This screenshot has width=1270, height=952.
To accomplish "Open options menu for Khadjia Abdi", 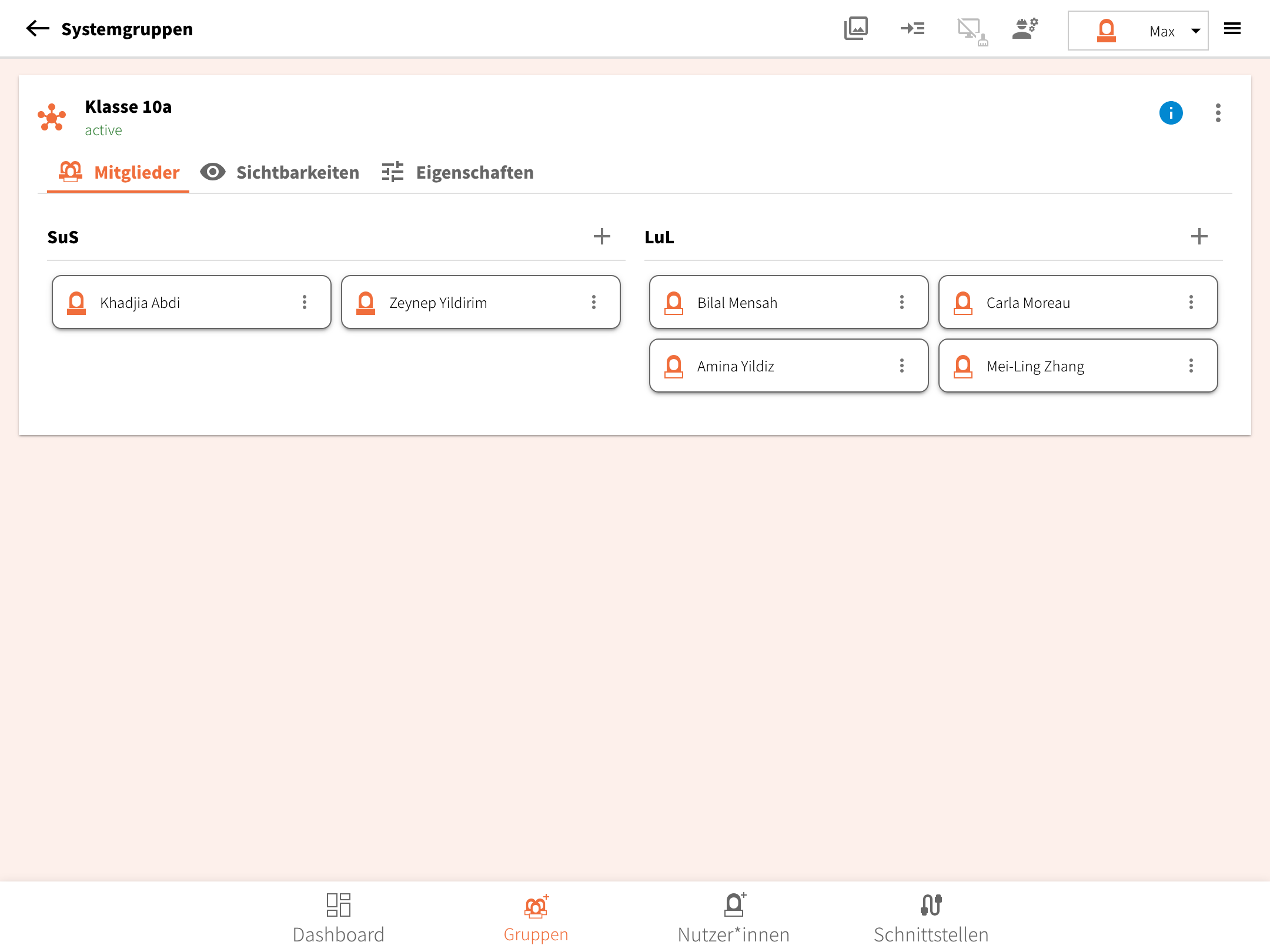I will 304,302.
